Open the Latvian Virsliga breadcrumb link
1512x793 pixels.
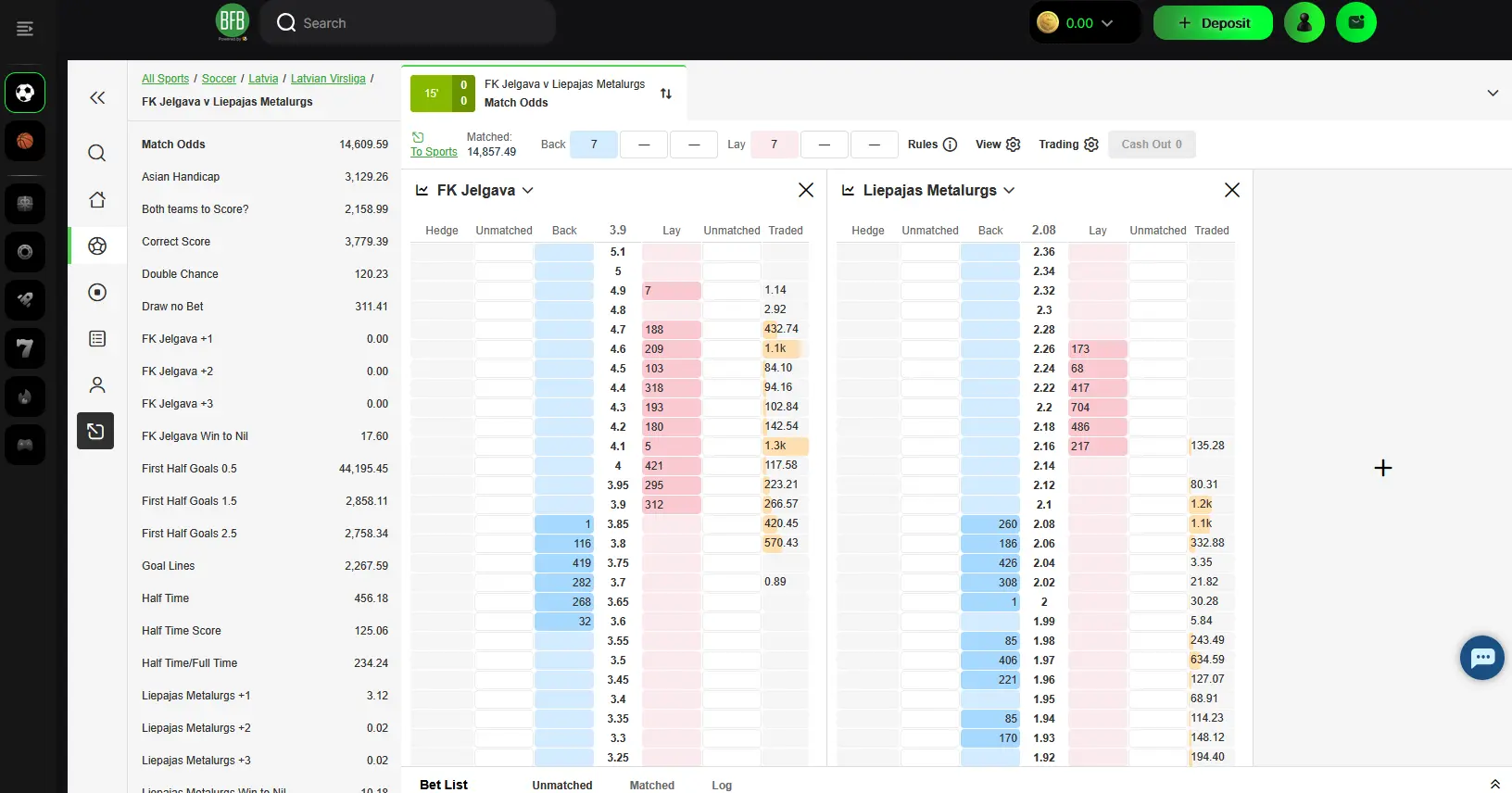tap(328, 79)
